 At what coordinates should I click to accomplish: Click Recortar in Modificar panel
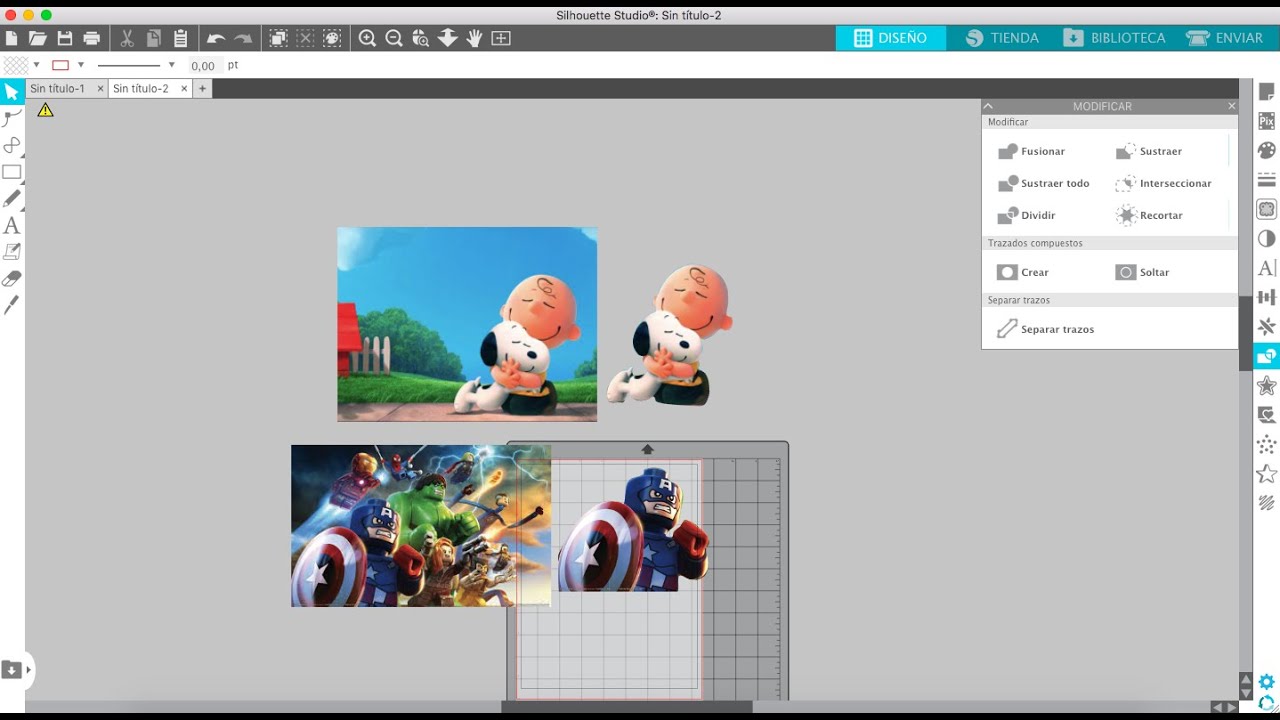tap(1149, 215)
